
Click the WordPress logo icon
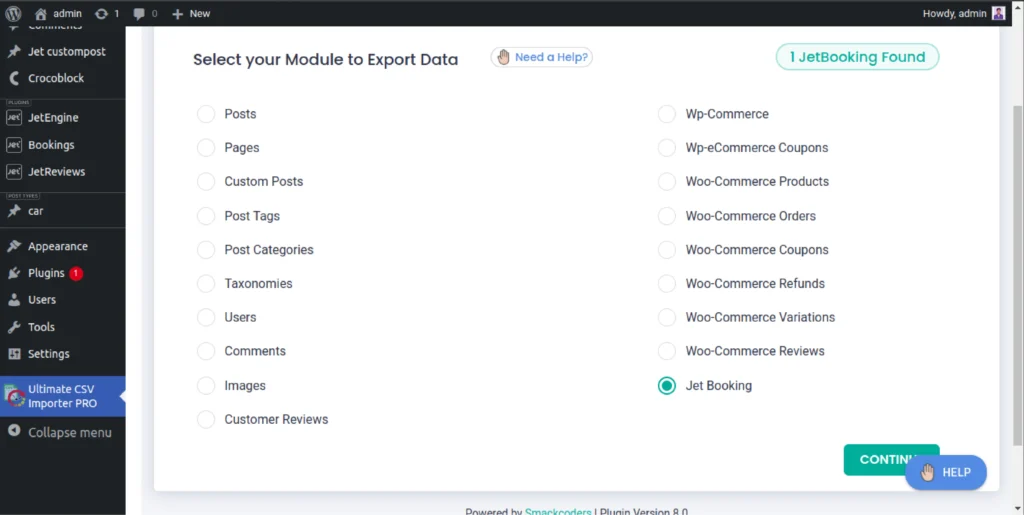pyautogui.click(x=14, y=14)
